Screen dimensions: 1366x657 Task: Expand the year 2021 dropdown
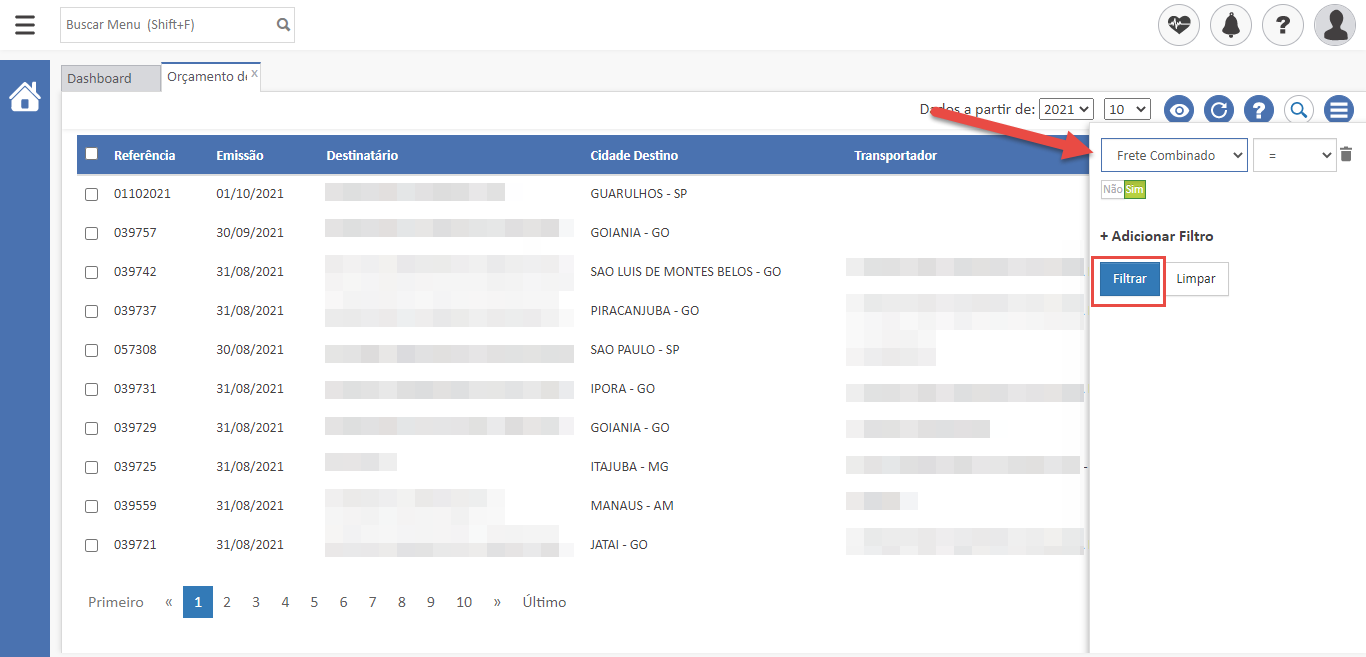coord(1066,109)
